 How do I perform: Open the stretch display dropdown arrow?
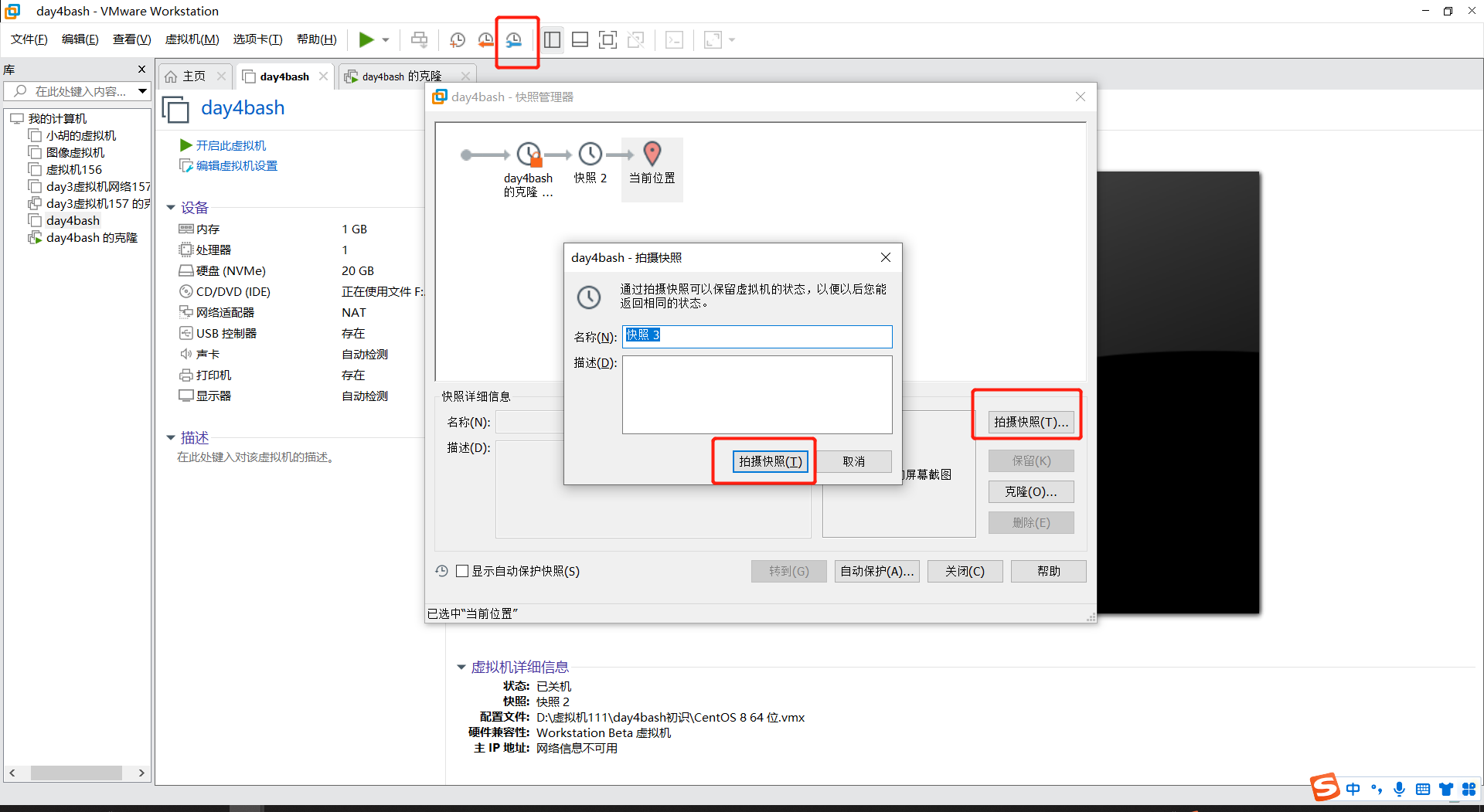point(732,39)
